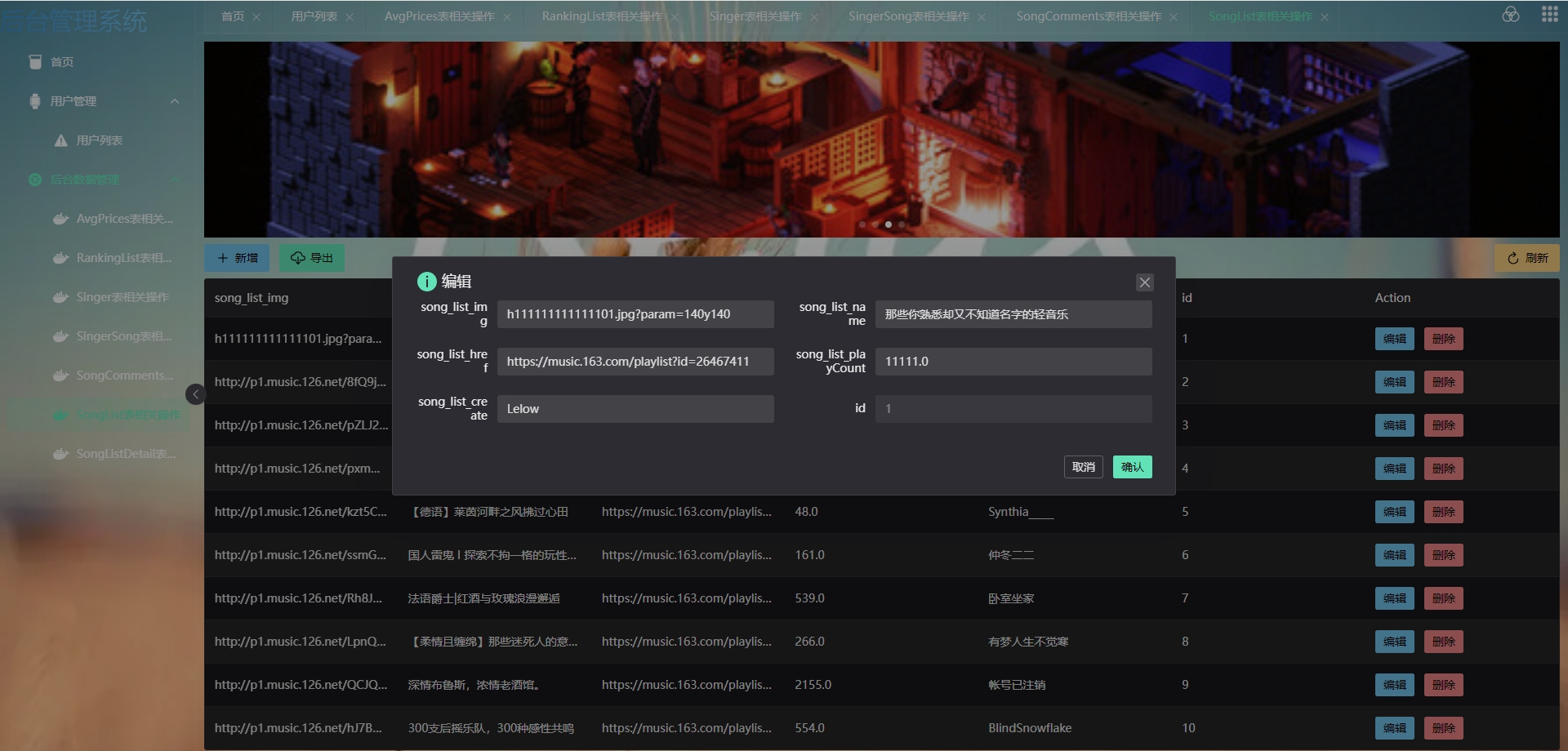Click the song_list_img column header
This screenshot has width=1568, height=751.
252,298
